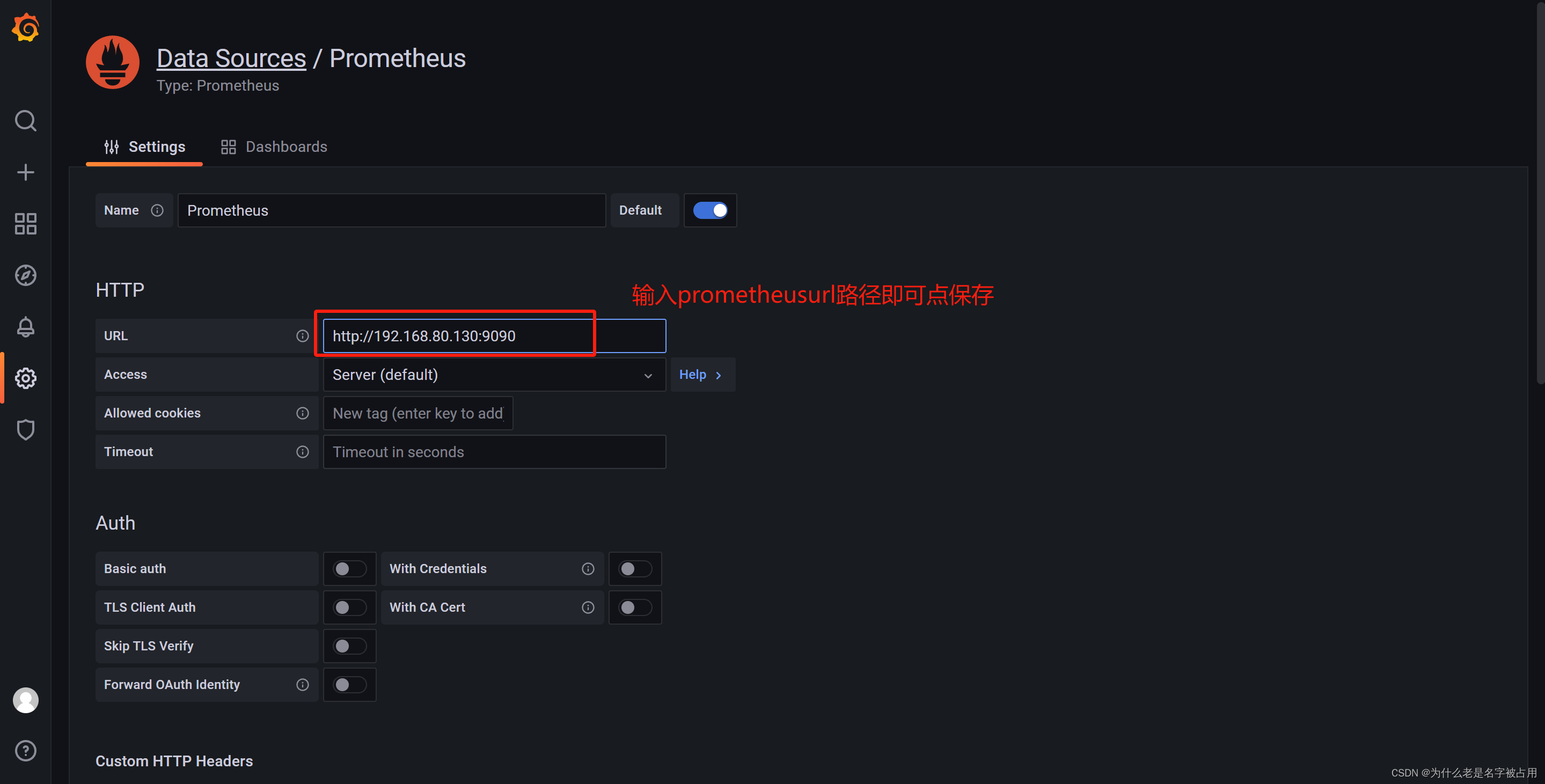Screen dimensions: 1545x784
Task: Turn off the Default data source toggle
Action: tap(710, 210)
